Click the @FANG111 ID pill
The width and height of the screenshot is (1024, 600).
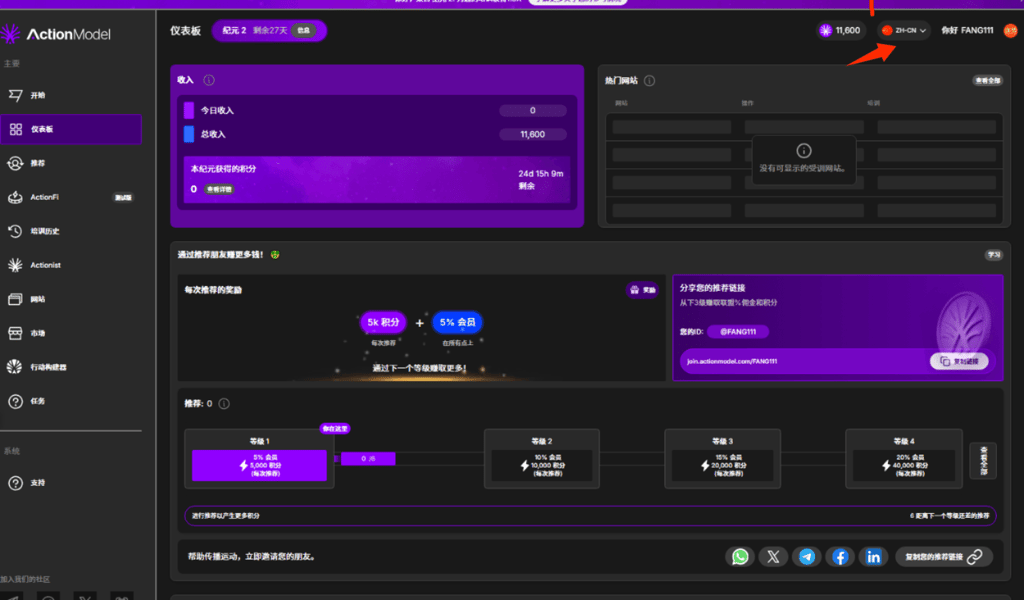click(738, 332)
